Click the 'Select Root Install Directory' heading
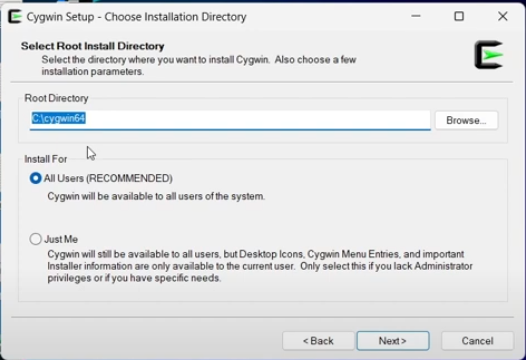 93,46
